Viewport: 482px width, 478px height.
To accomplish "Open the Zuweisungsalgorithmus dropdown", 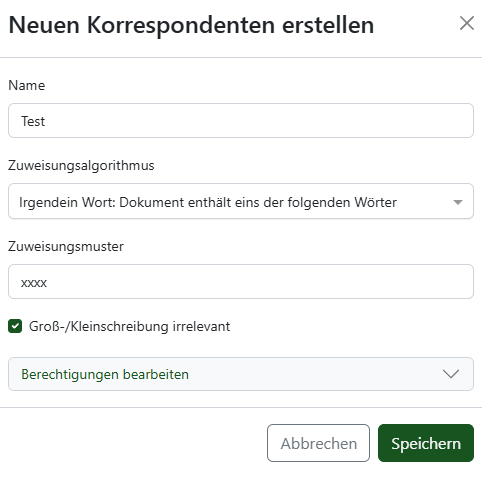I will [x=241, y=201].
